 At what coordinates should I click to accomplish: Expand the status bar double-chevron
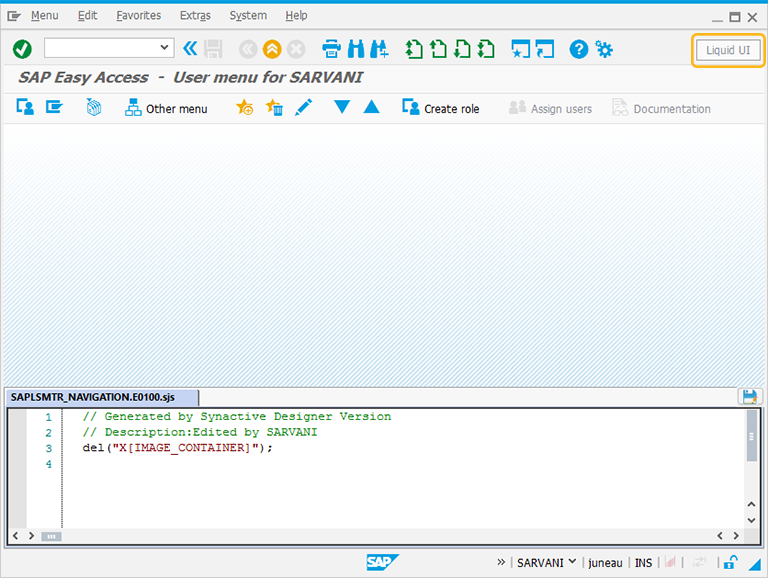point(501,562)
